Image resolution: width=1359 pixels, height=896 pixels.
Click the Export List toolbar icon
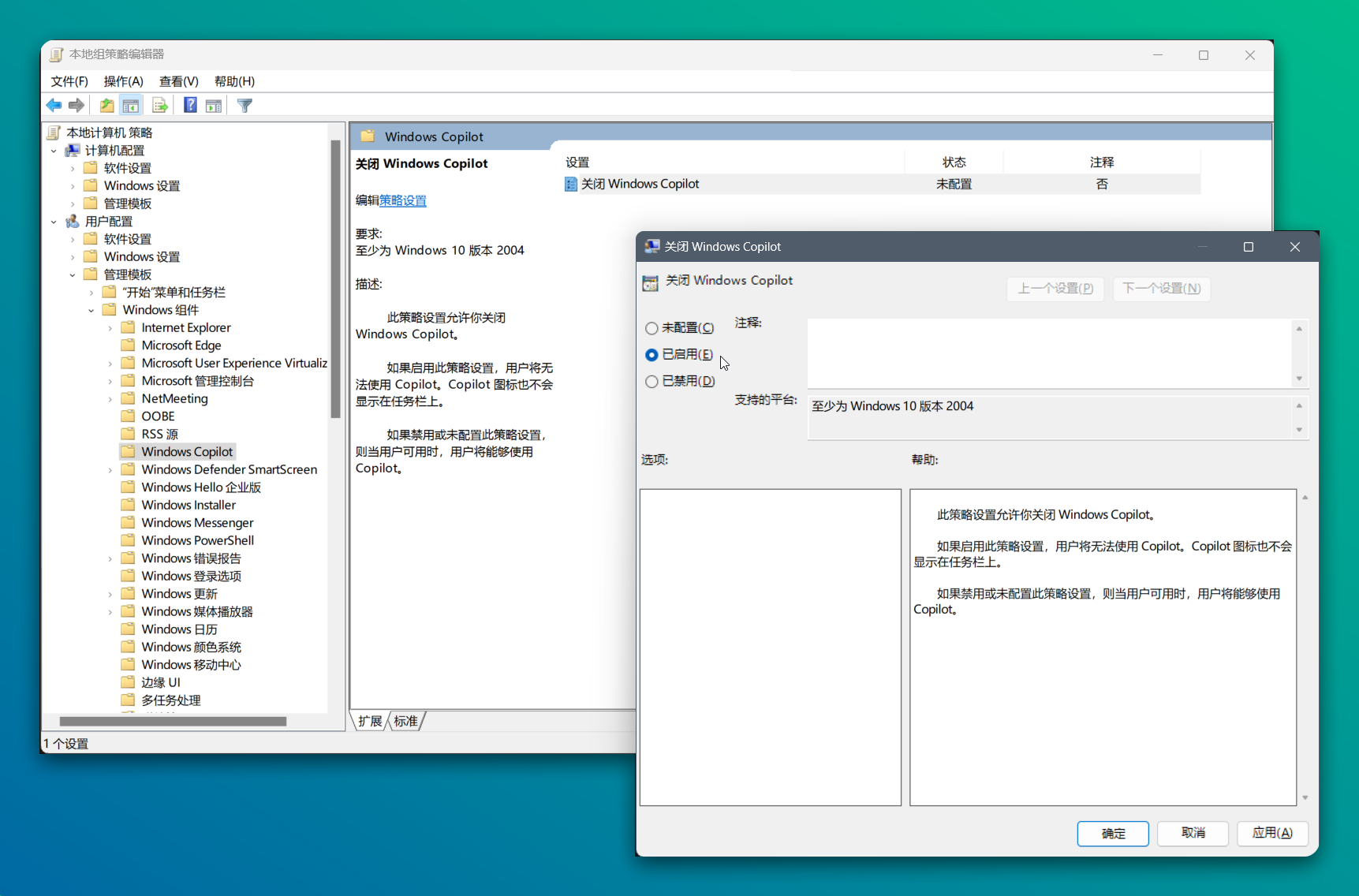click(x=160, y=106)
